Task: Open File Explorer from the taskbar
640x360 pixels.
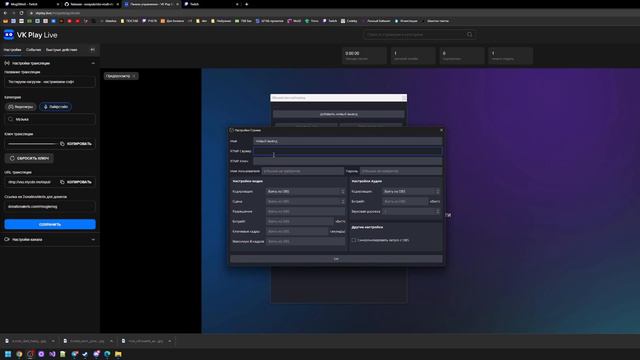Action: [x=118, y=354]
